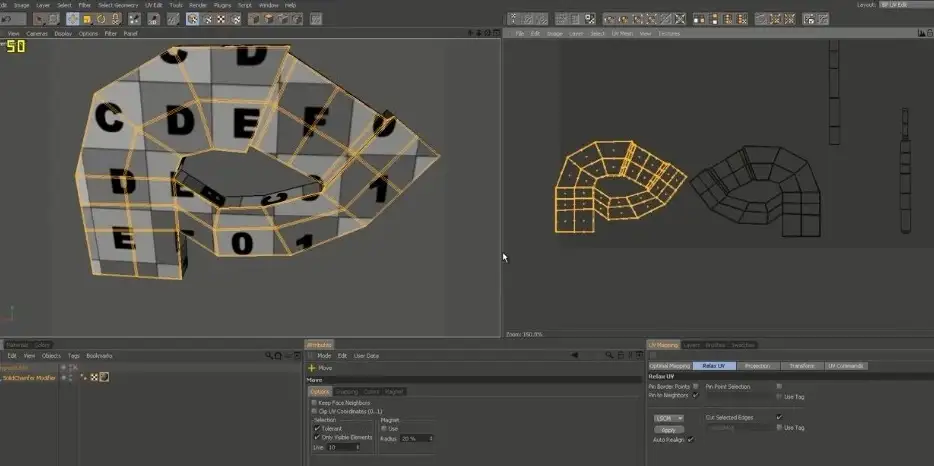Open the LSCM relax mode dropdown

(668, 418)
